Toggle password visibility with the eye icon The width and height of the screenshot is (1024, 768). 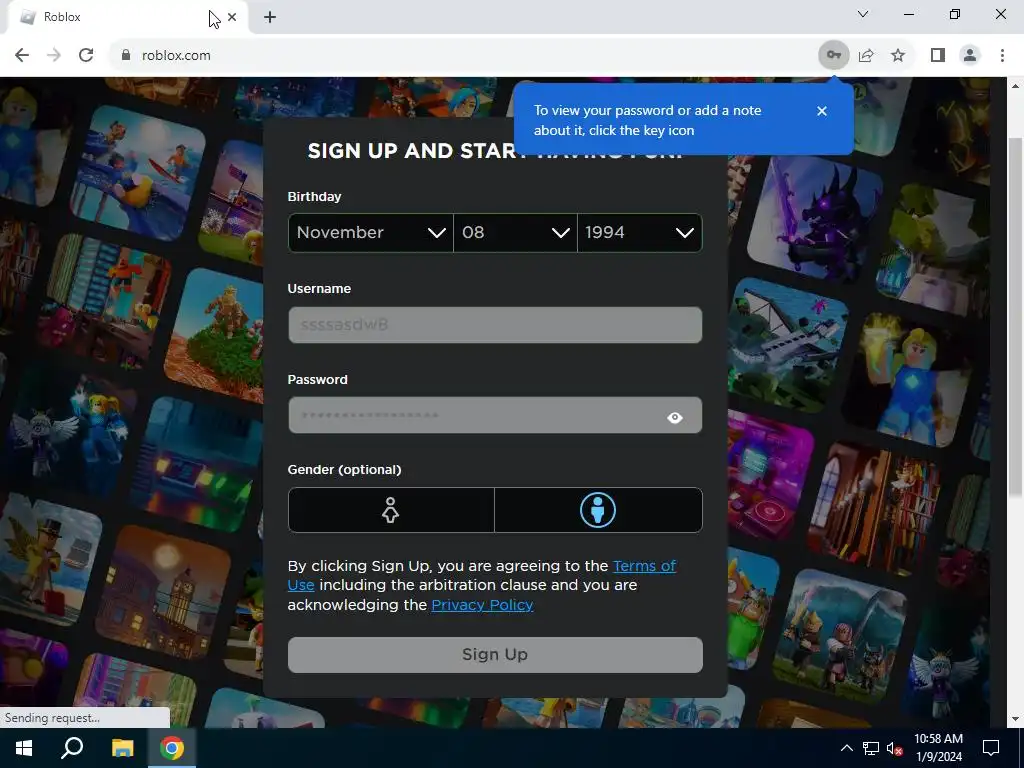coord(675,417)
